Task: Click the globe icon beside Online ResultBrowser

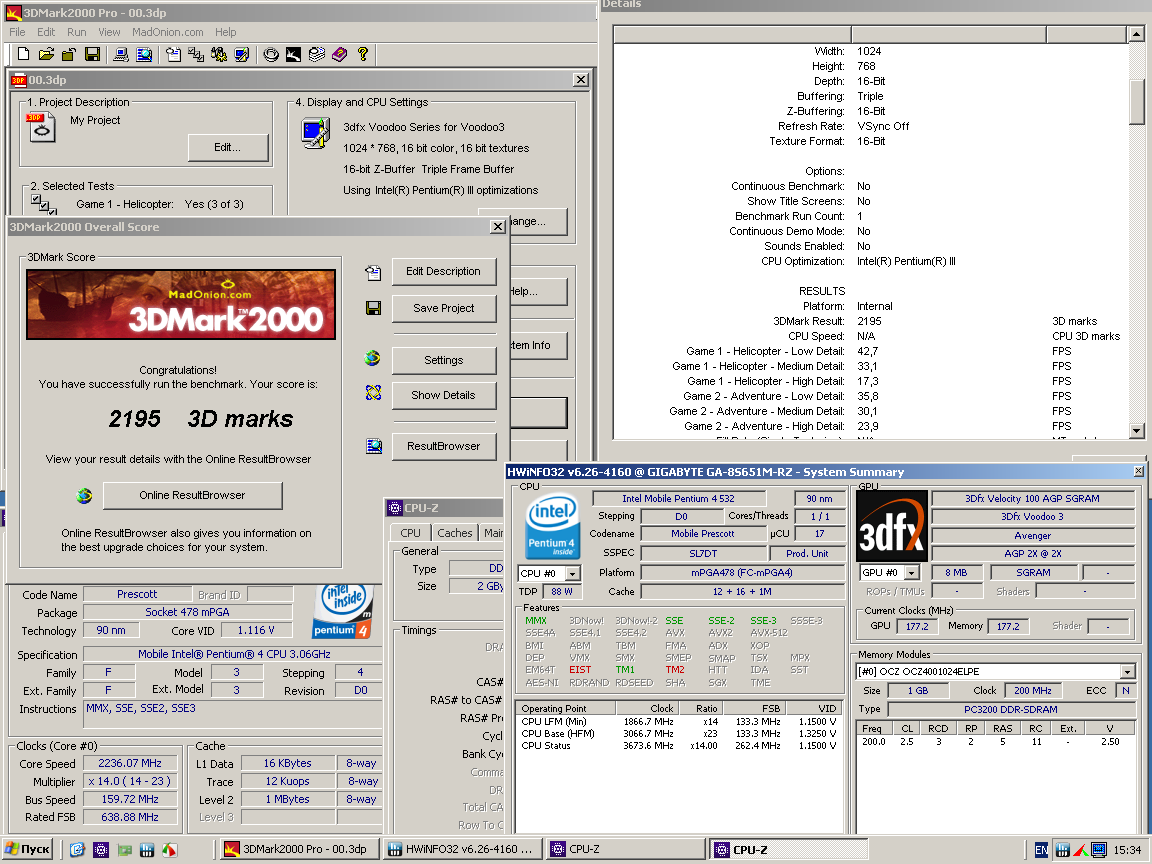Action: 84,496
